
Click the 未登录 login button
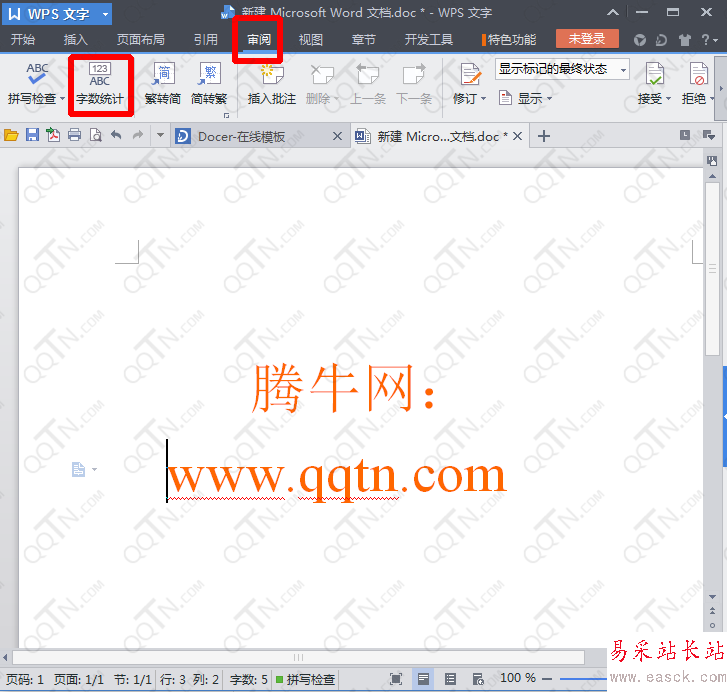tap(587, 39)
